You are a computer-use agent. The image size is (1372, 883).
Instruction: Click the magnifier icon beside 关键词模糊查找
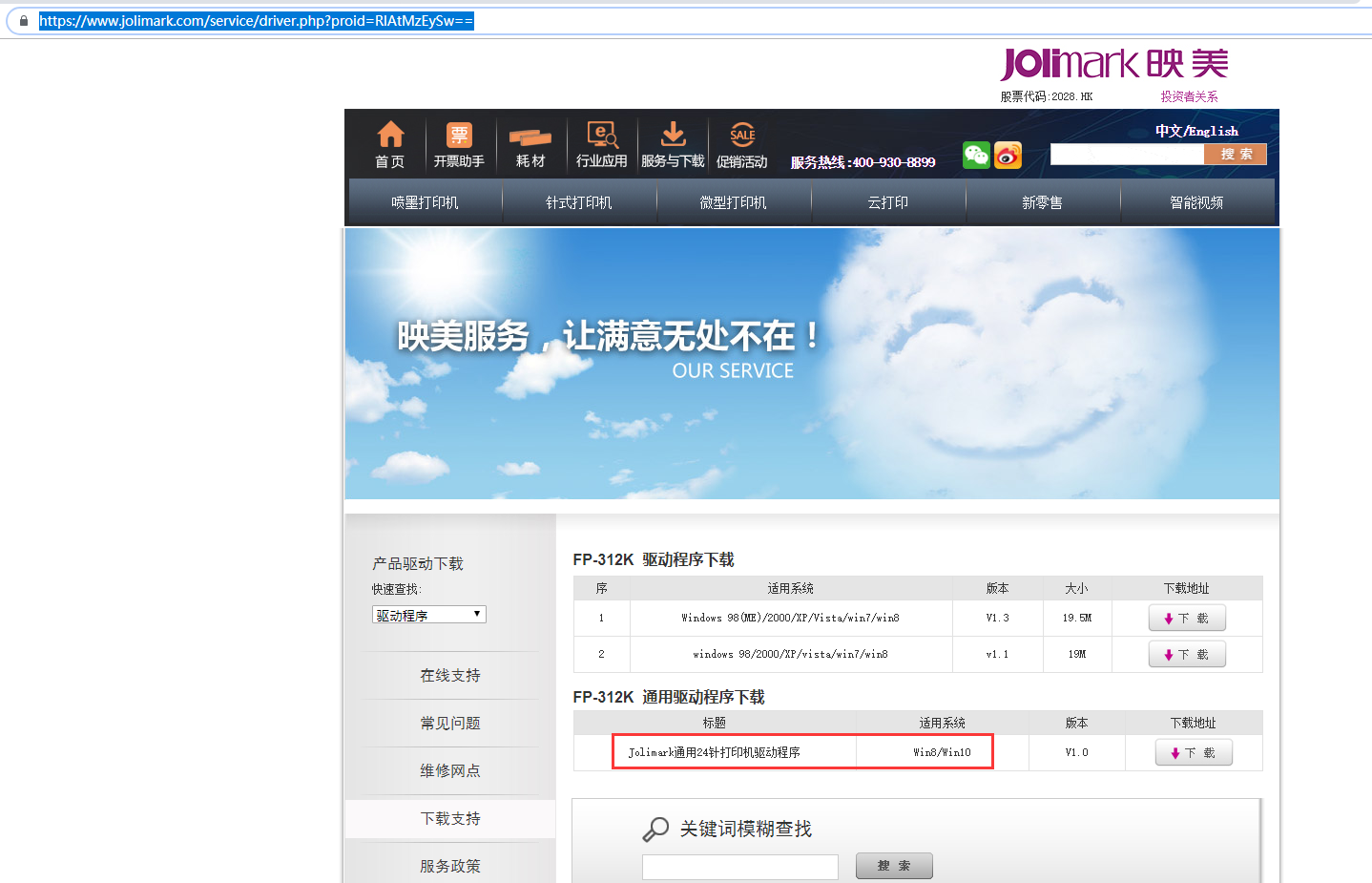click(655, 829)
